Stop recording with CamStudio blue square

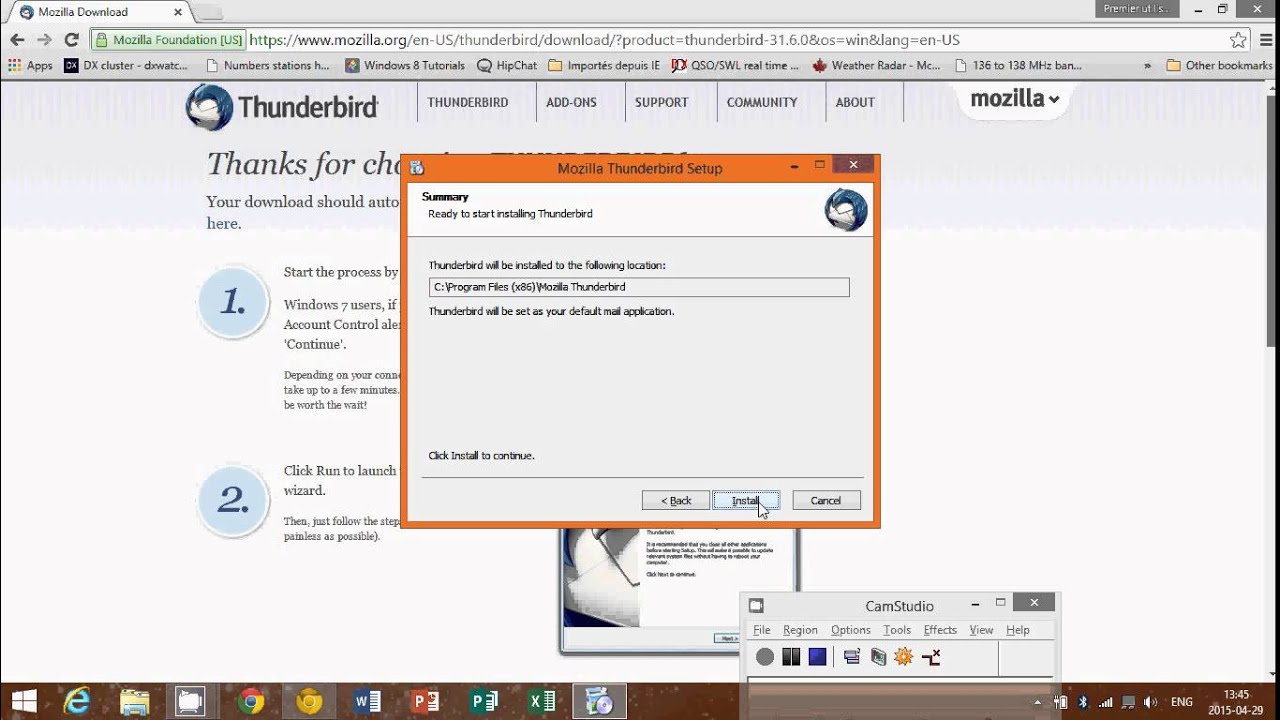[817, 657]
